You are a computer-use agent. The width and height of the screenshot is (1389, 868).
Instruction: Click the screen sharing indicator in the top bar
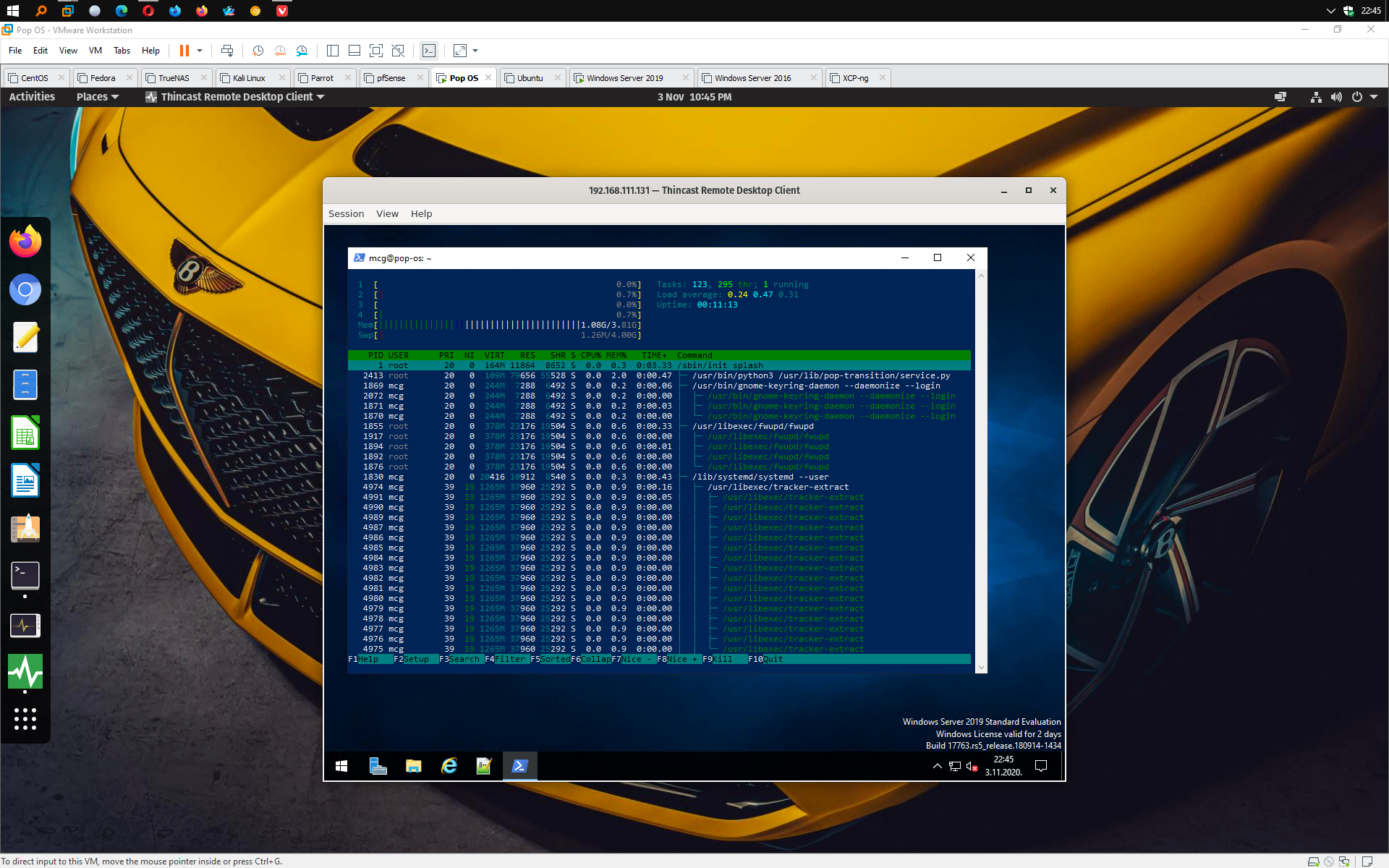pos(1280,97)
